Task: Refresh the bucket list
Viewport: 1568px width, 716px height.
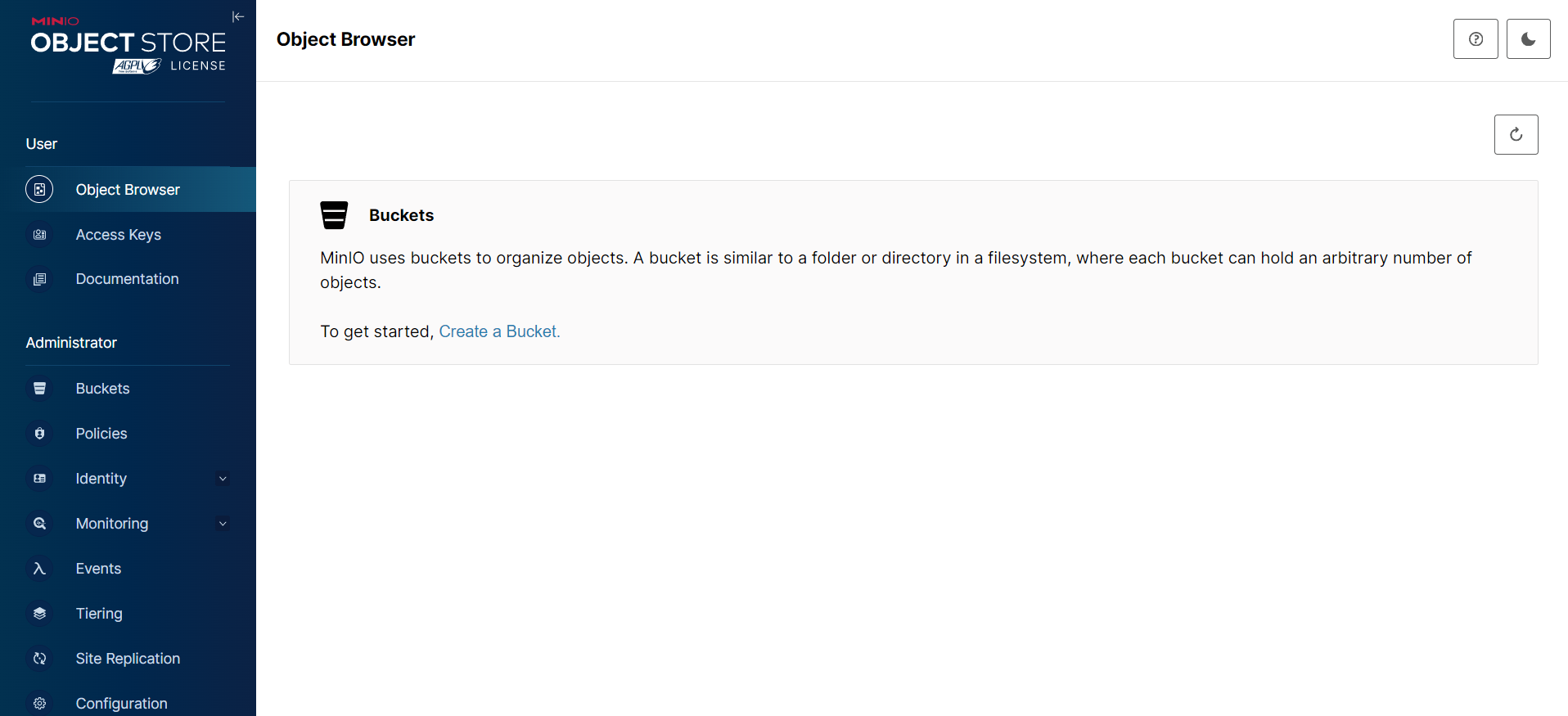Action: tap(1516, 135)
